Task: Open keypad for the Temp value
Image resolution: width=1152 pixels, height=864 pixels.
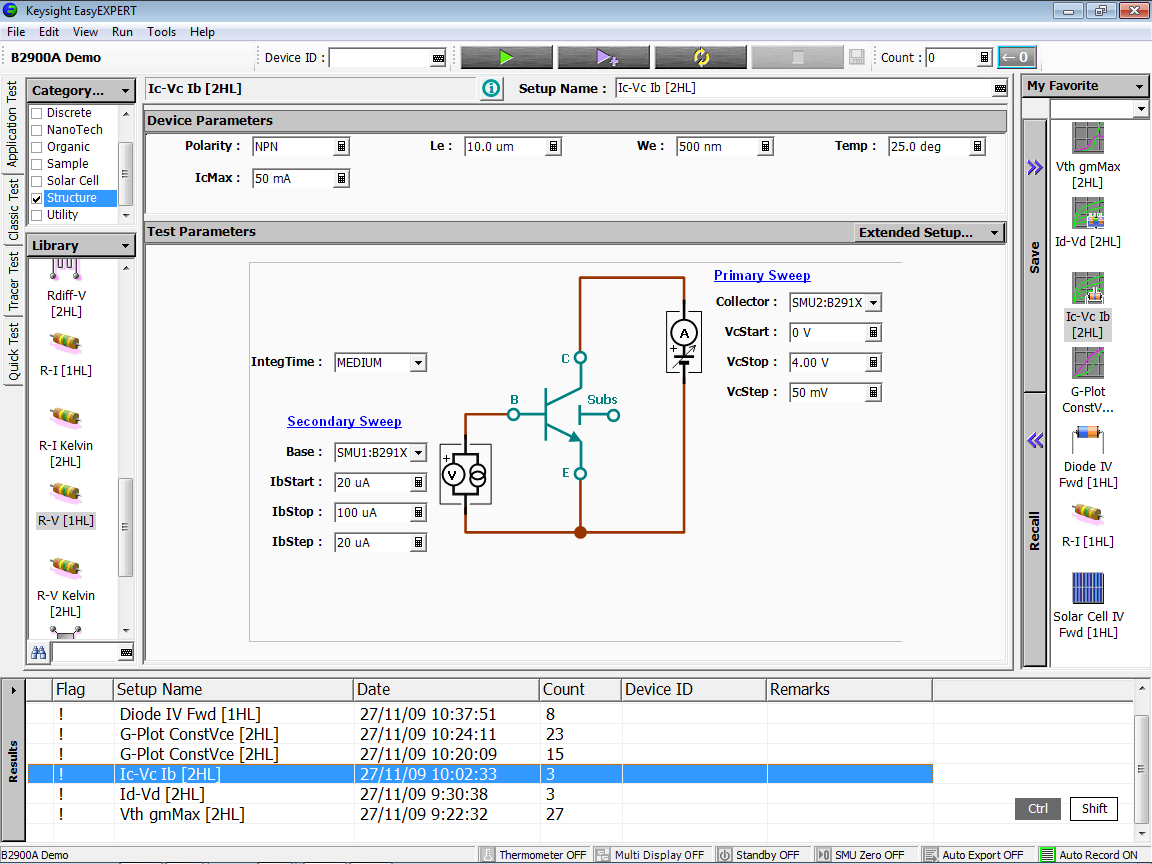Action: 977,146
